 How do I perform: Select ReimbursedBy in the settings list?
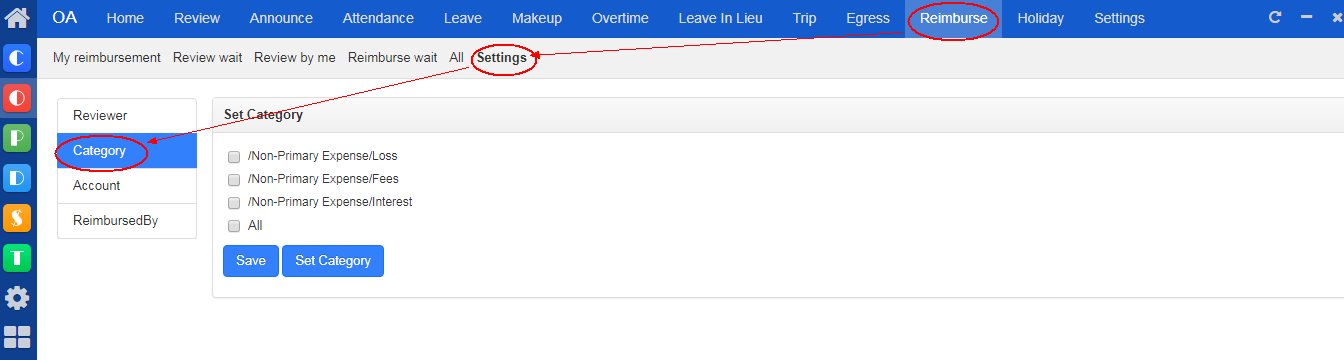[x=127, y=221]
